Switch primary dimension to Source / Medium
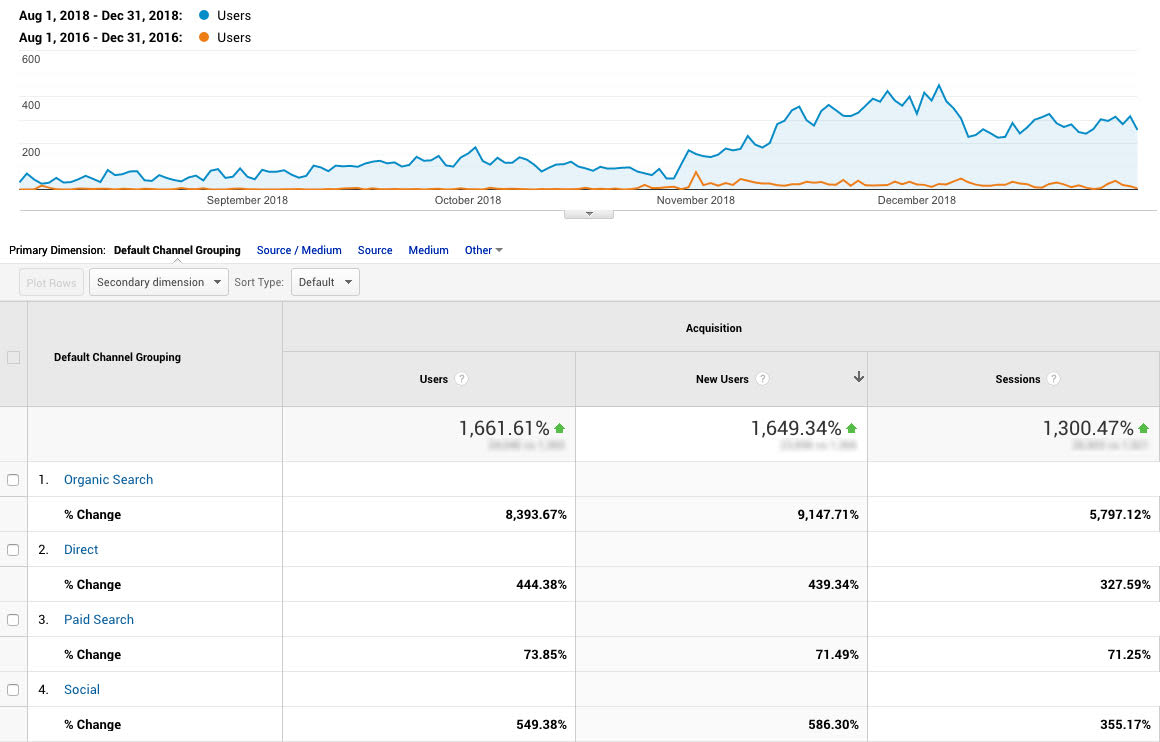Image resolution: width=1160 pixels, height=742 pixels. 299,250
